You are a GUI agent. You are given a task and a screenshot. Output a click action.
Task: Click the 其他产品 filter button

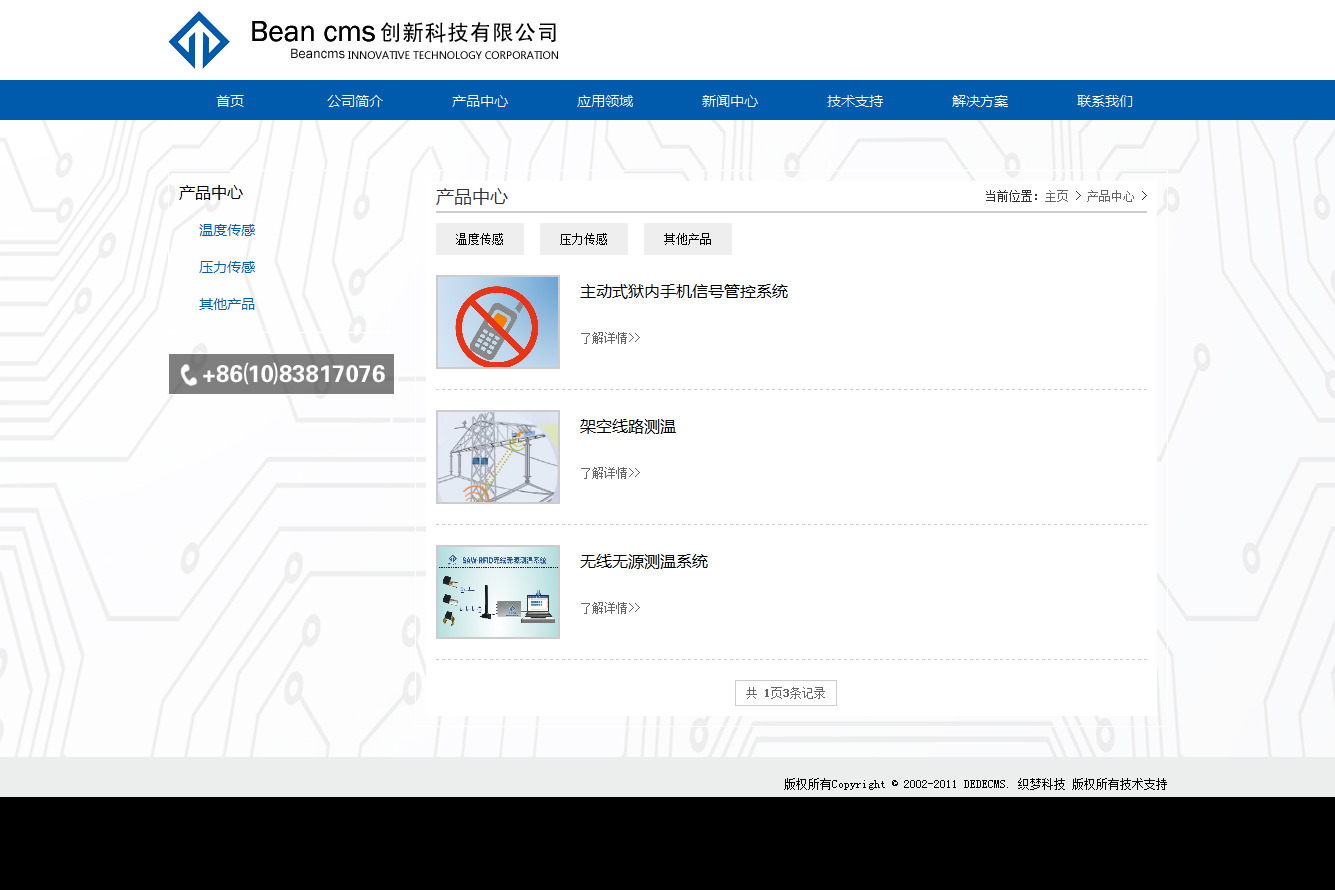688,239
